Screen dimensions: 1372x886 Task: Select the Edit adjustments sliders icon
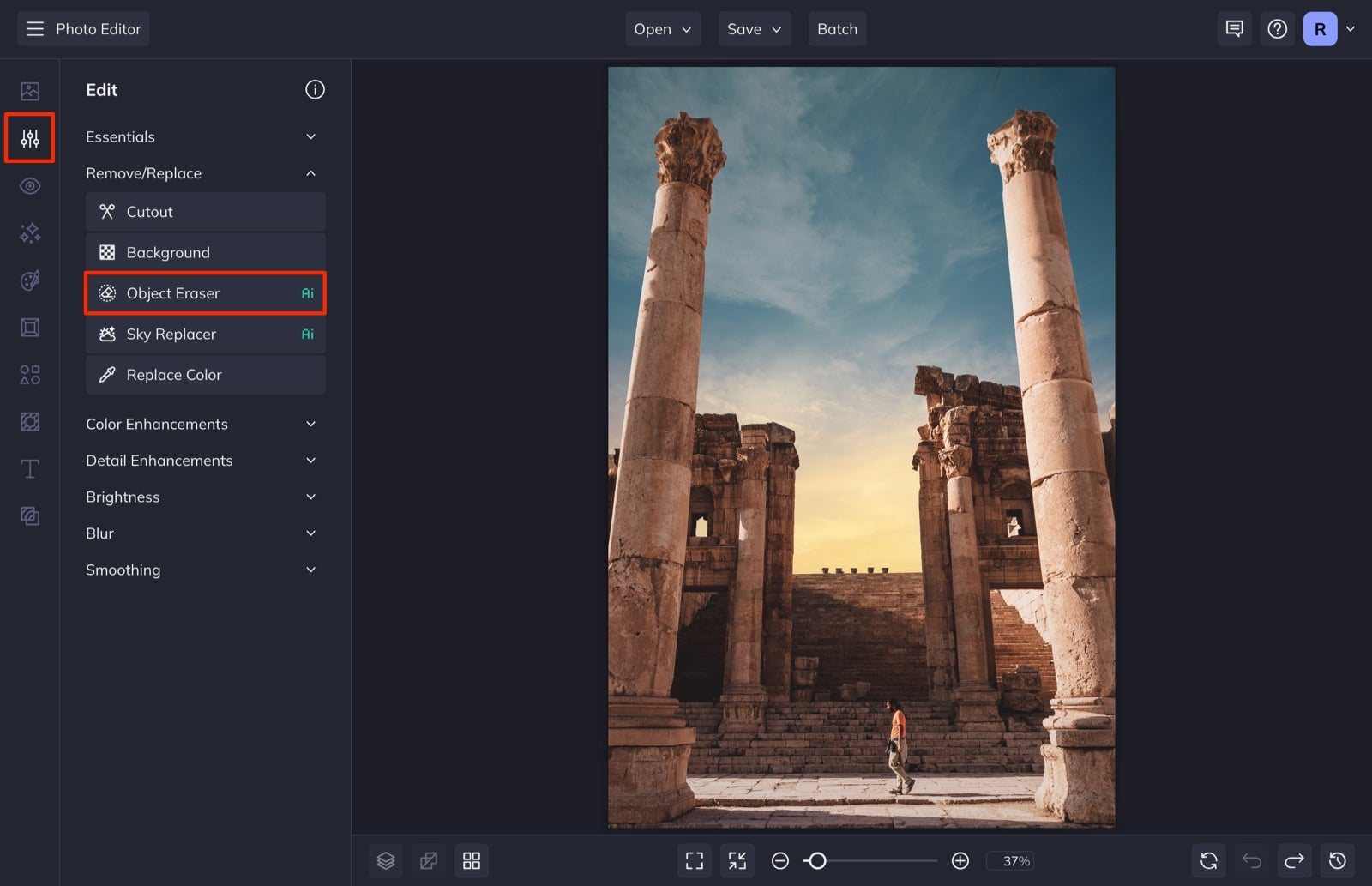(x=29, y=137)
